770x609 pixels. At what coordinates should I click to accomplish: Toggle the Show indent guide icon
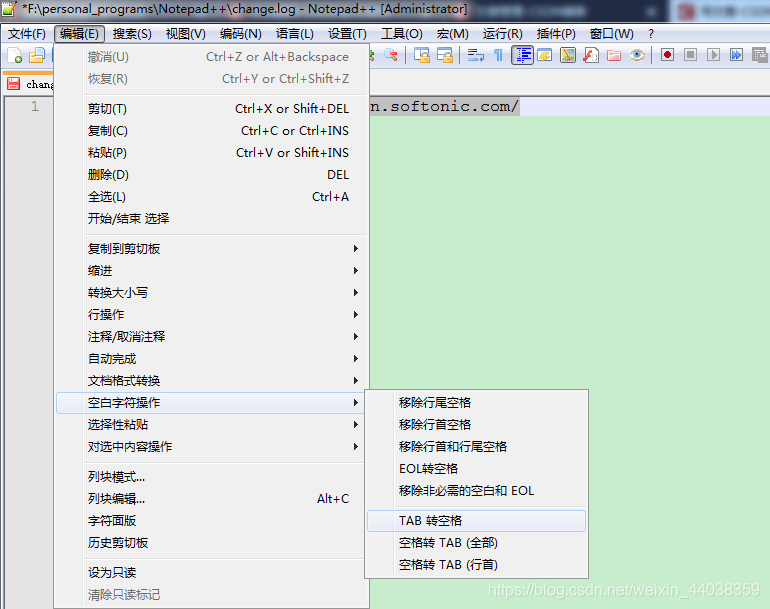pyautogui.click(x=522, y=55)
